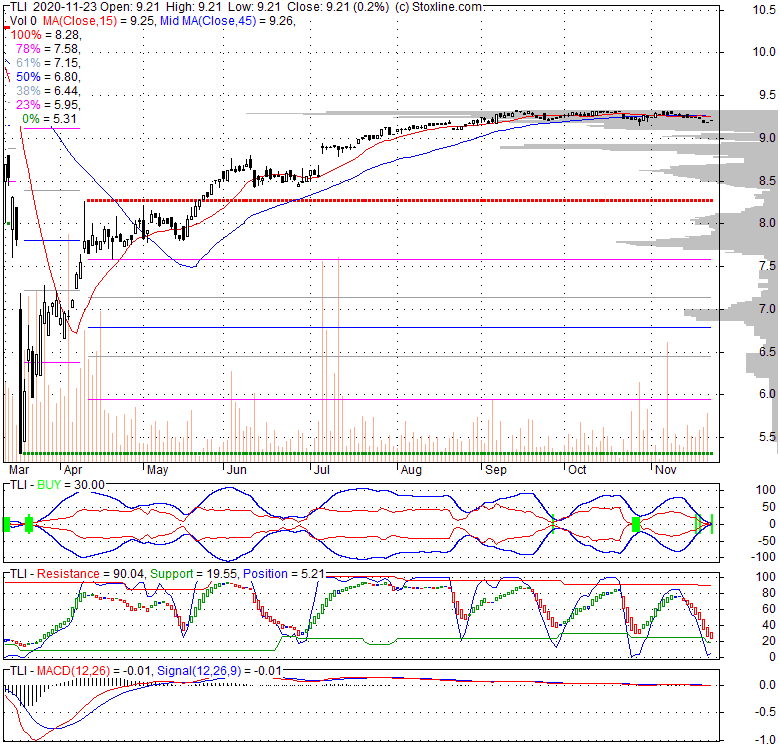Click the 'TLI - BUY = 30.00' indicator title
The image size is (780, 745).
pos(57,485)
